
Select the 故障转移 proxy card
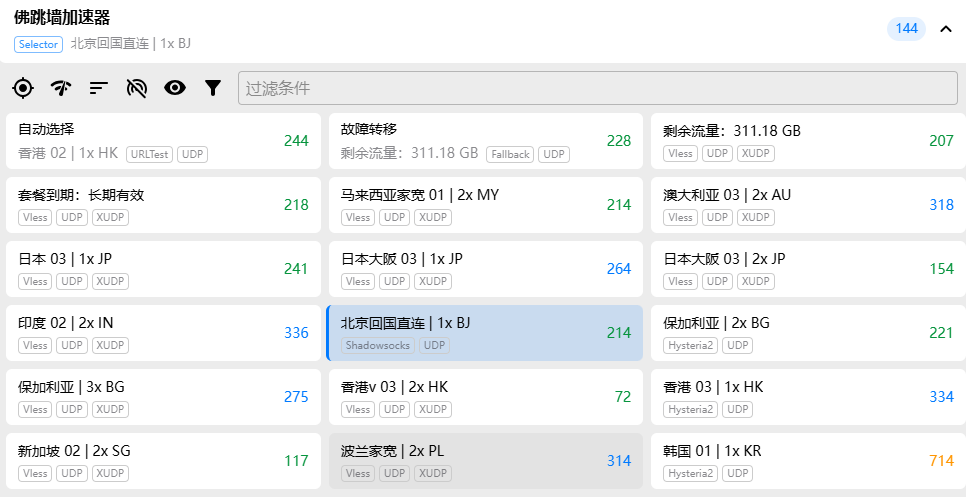[485, 141]
